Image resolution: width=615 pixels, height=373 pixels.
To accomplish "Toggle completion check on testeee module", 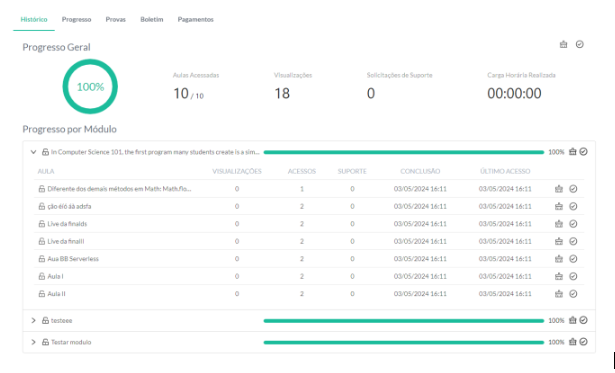I will tap(584, 320).
